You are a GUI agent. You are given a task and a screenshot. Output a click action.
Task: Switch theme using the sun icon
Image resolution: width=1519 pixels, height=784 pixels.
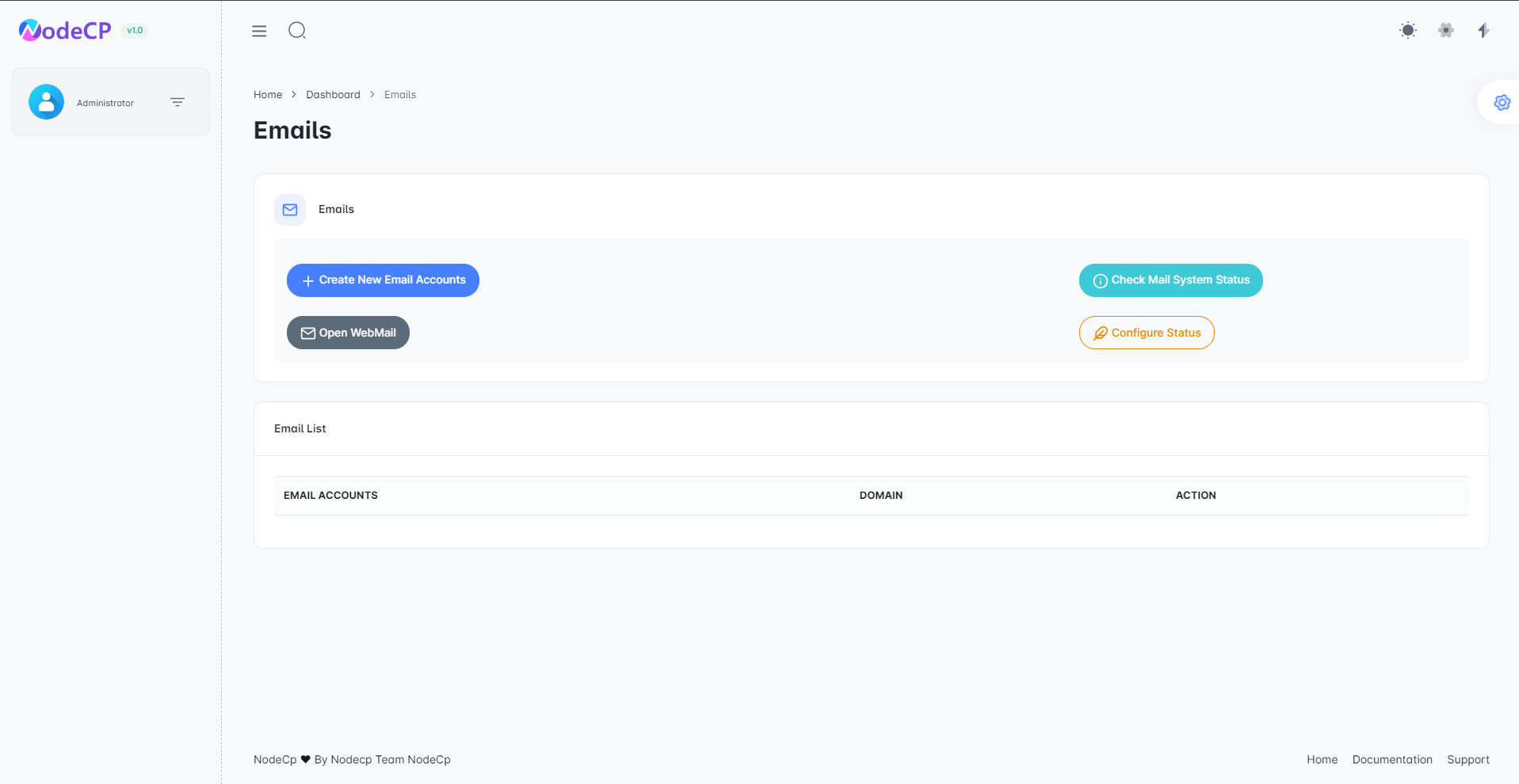point(1407,31)
